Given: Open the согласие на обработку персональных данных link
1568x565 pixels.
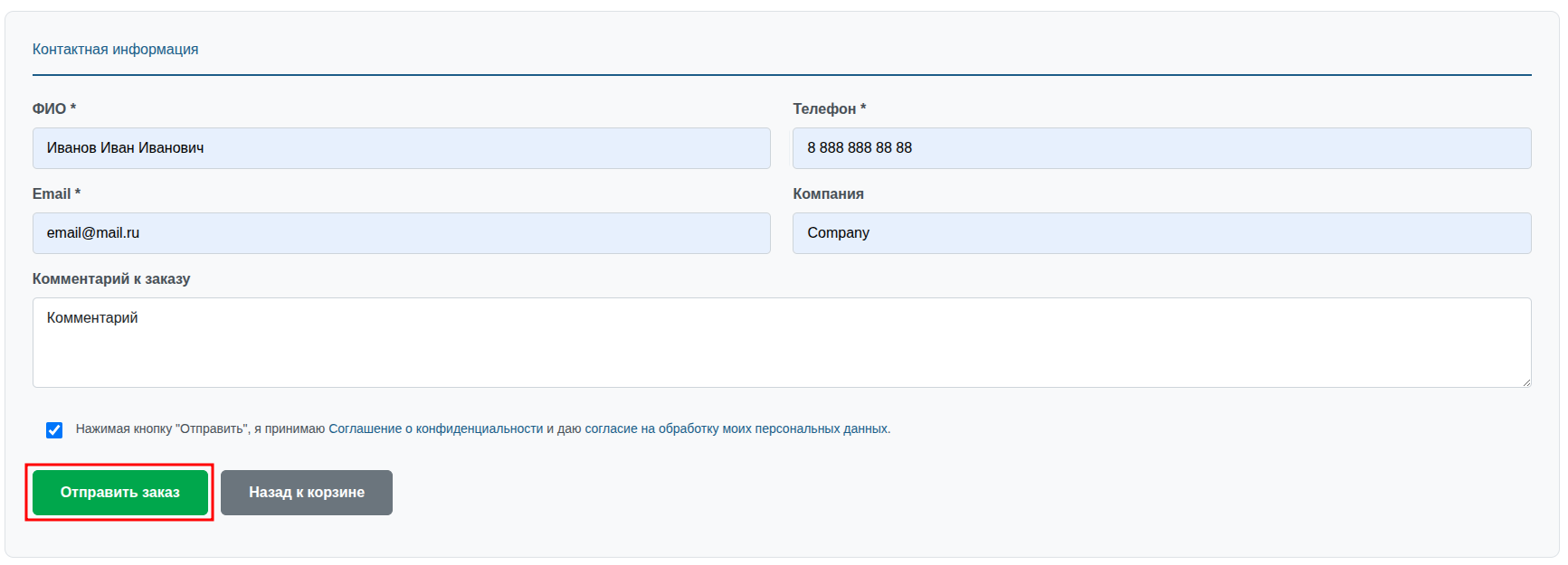Looking at the screenshot, I should tap(736, 428).
